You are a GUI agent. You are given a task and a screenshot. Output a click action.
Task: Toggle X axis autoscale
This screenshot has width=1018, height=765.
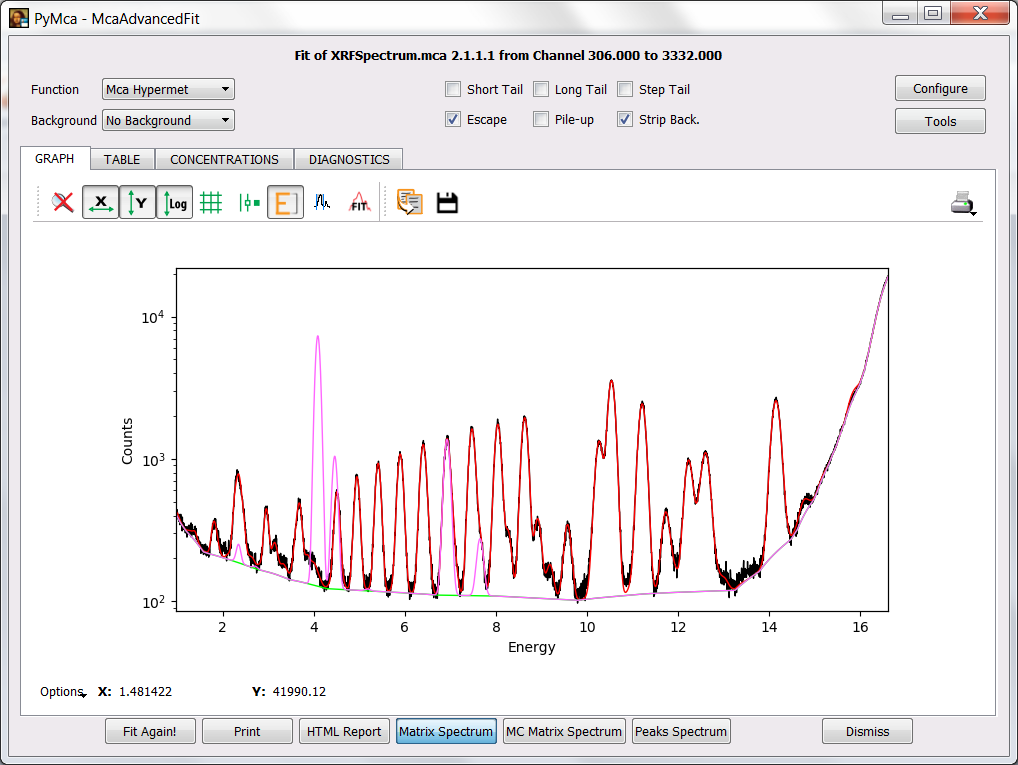[x=100, y=203]
